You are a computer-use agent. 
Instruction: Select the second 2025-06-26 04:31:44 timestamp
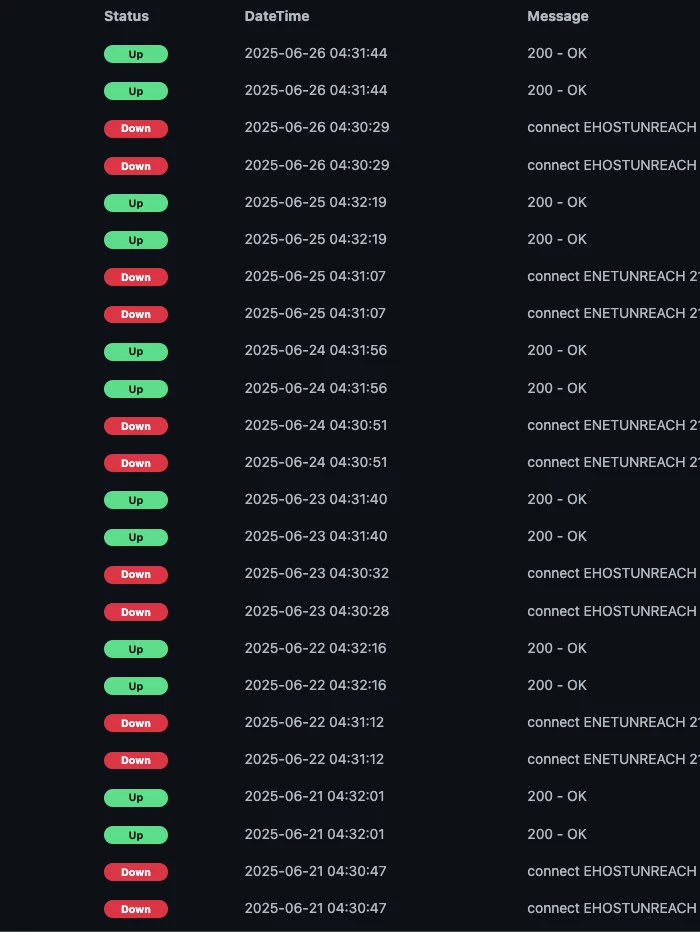pyautogui.click(x=316, y=90)
